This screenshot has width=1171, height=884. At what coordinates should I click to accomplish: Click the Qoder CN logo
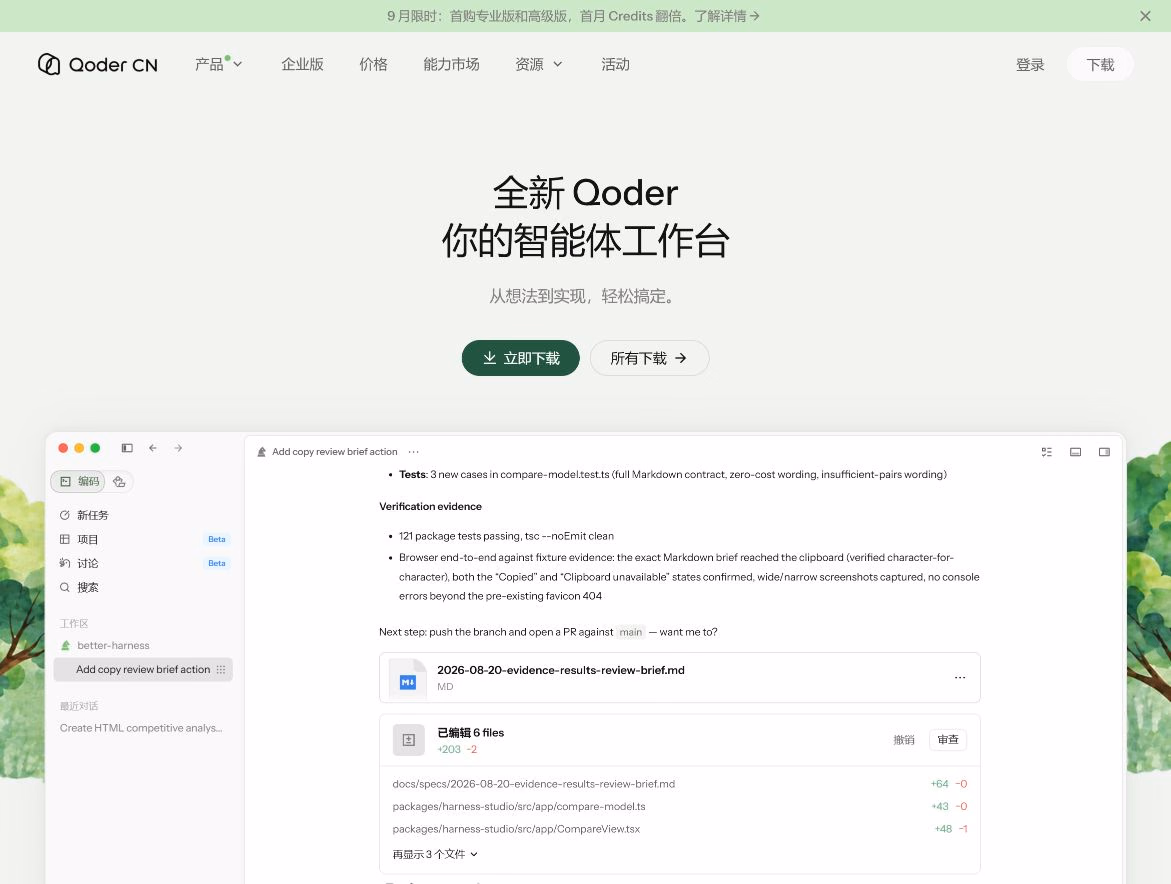tap(98, 64)
